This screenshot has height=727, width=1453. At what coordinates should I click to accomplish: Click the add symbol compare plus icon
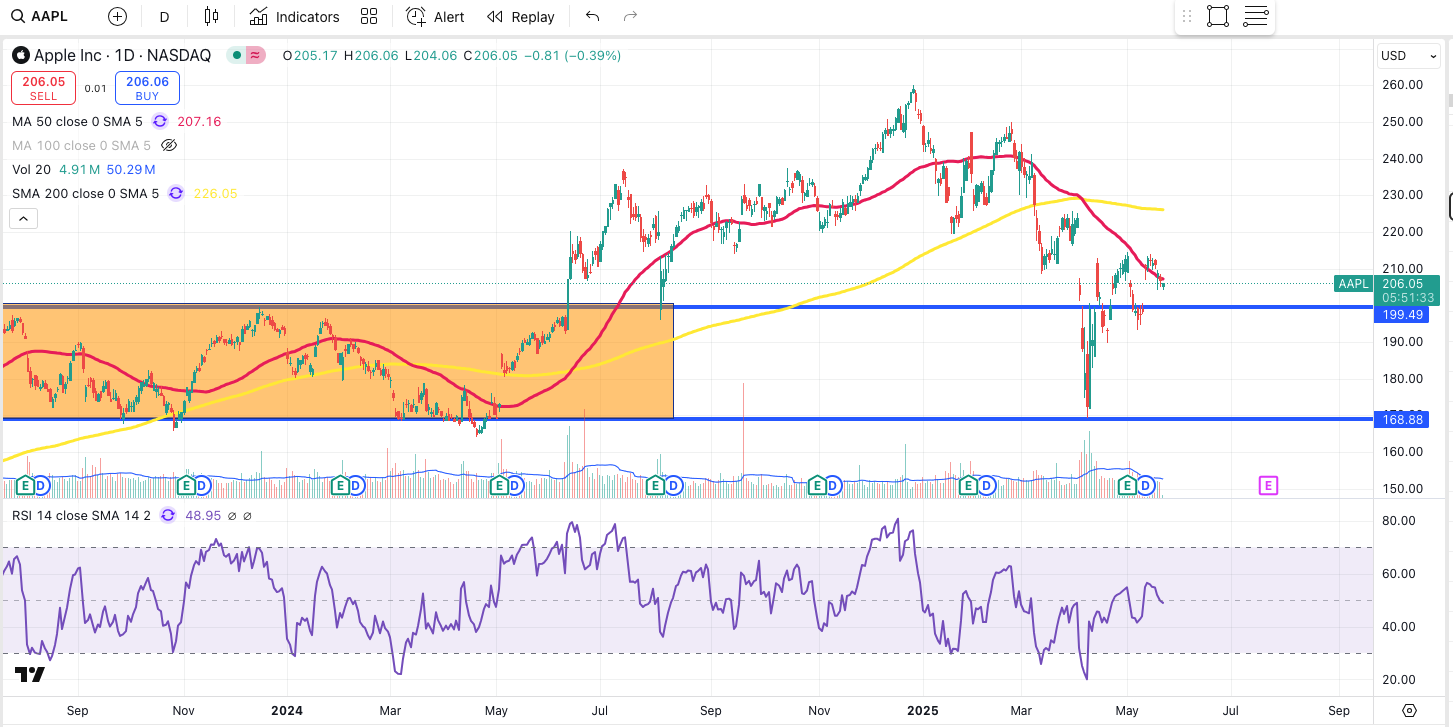point(117,16)
